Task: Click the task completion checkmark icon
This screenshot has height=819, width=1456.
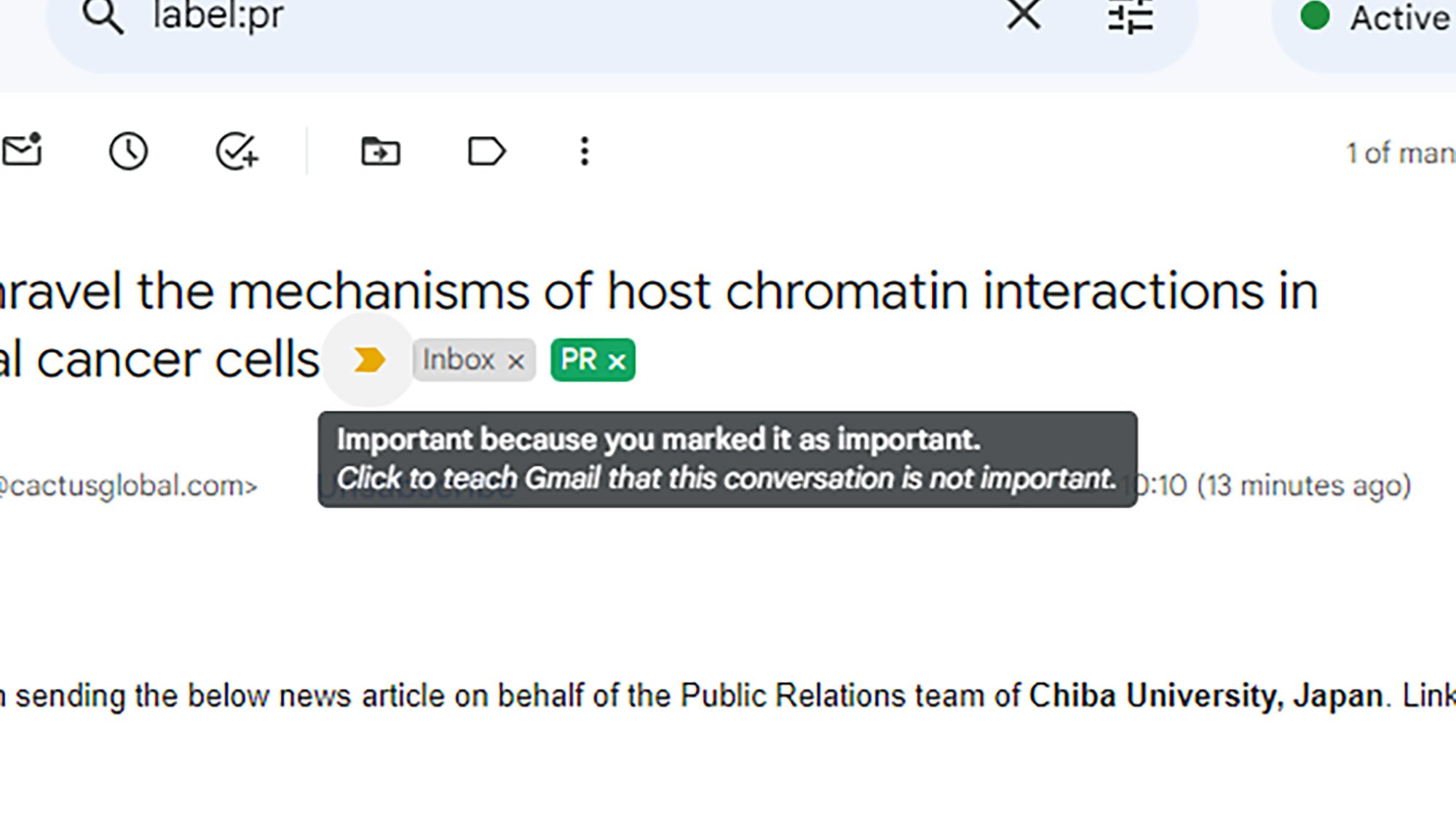Action: coord(237,151)
